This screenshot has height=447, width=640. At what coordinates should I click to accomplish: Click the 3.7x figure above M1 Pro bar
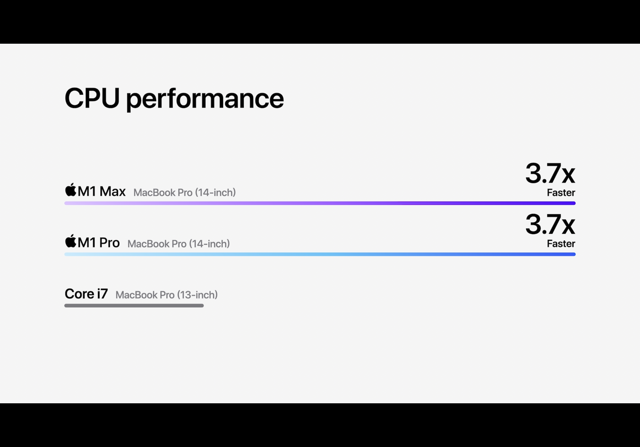pos(550,225)
